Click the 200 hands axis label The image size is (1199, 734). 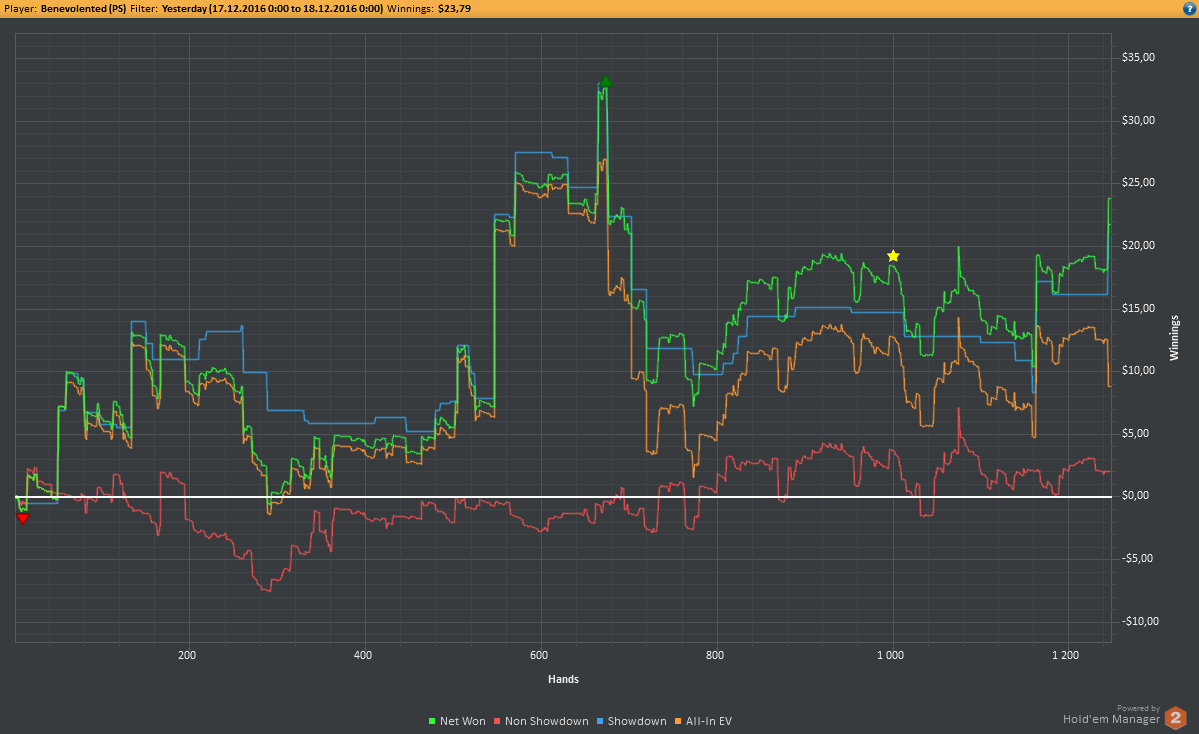click(187, 655)
